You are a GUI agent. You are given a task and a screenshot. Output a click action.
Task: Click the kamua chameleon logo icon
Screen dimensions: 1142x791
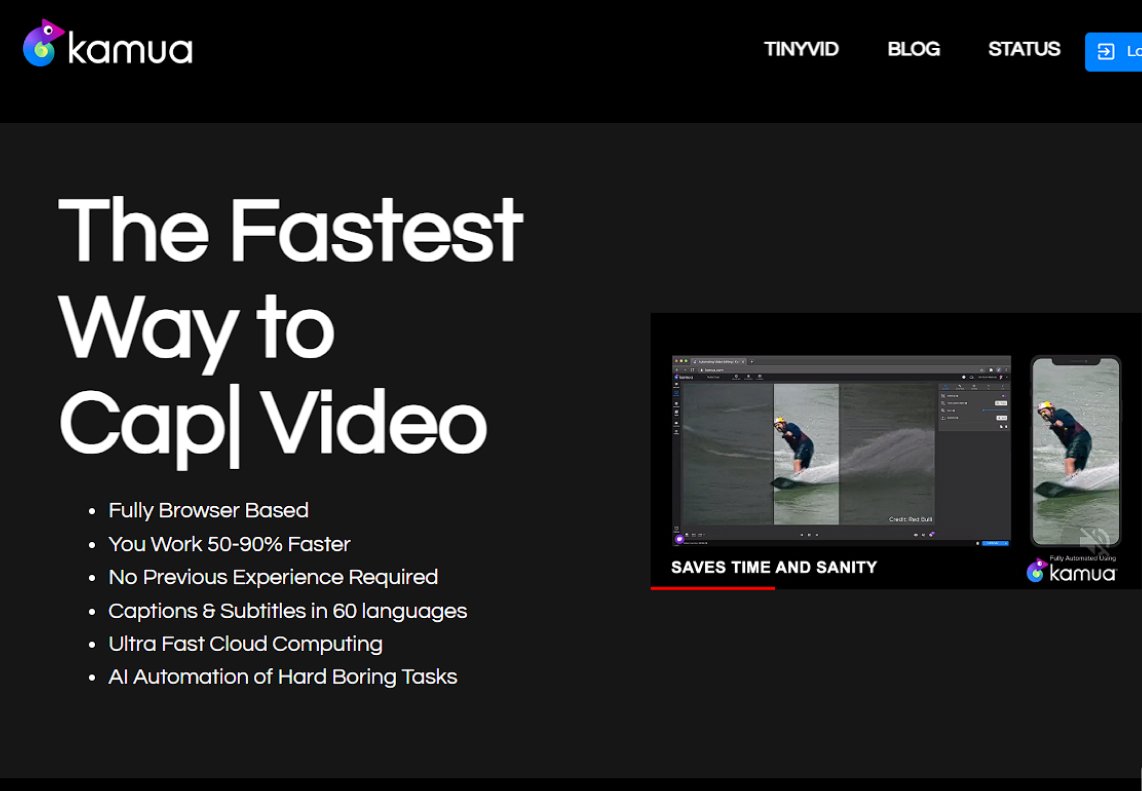[x=43, y=43]
